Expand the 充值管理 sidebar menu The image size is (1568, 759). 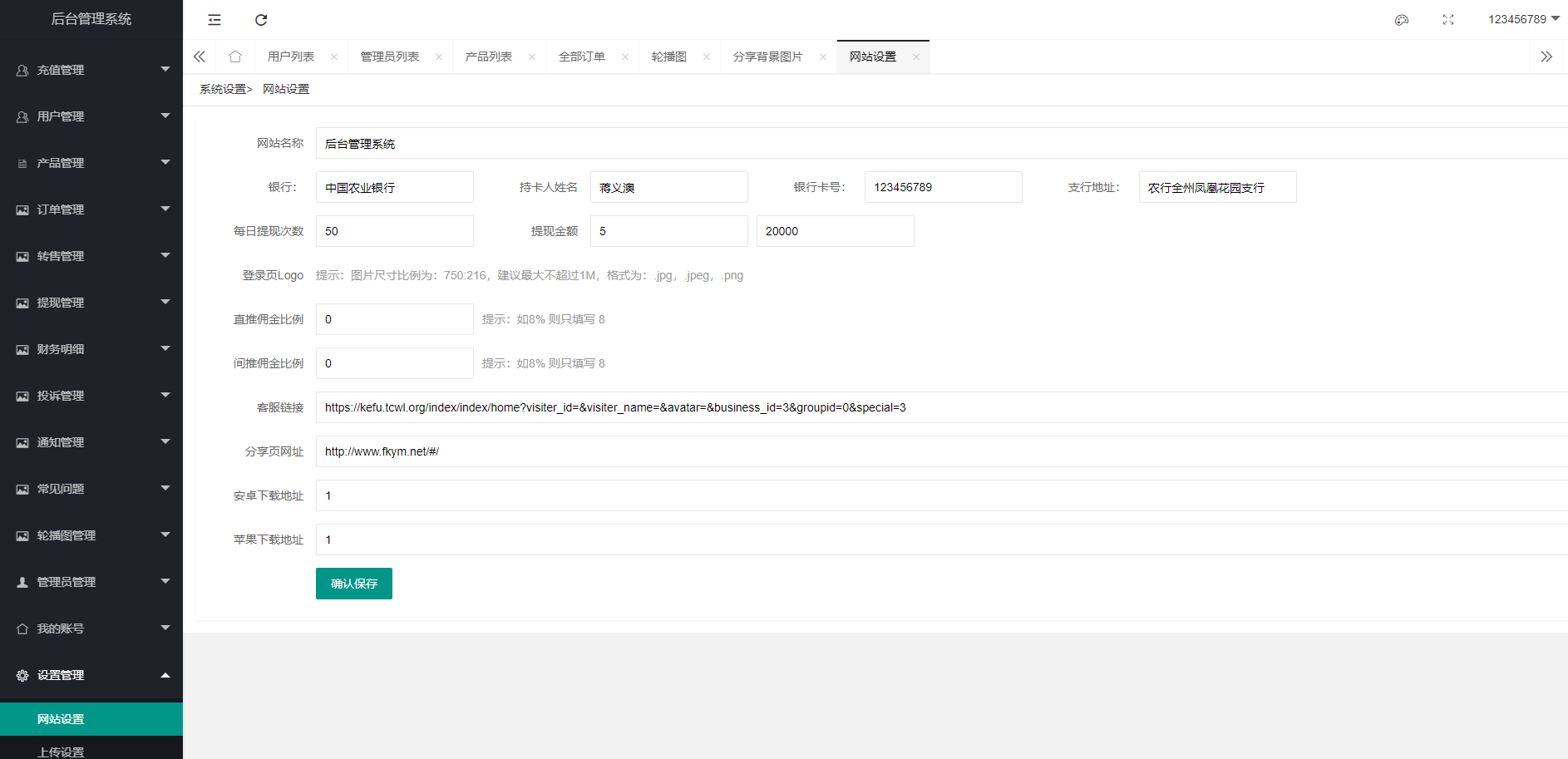91,70
